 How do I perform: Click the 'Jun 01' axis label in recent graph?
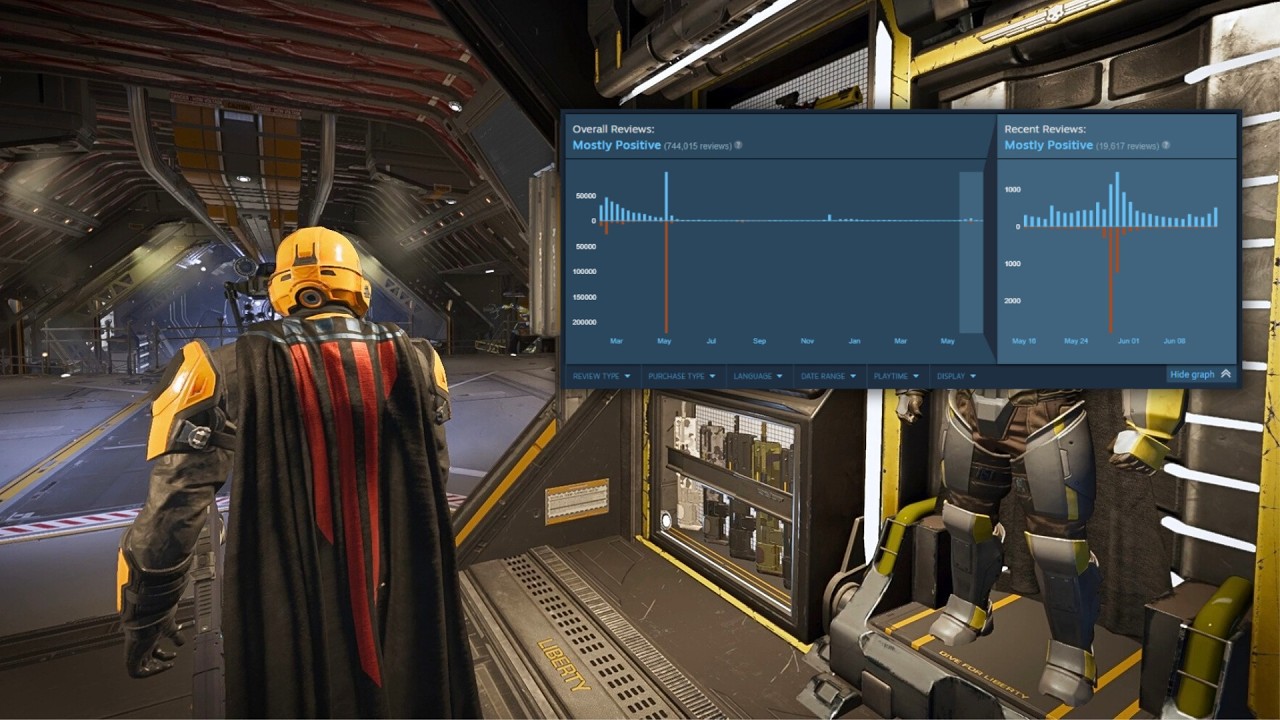tap(1128, 341)
